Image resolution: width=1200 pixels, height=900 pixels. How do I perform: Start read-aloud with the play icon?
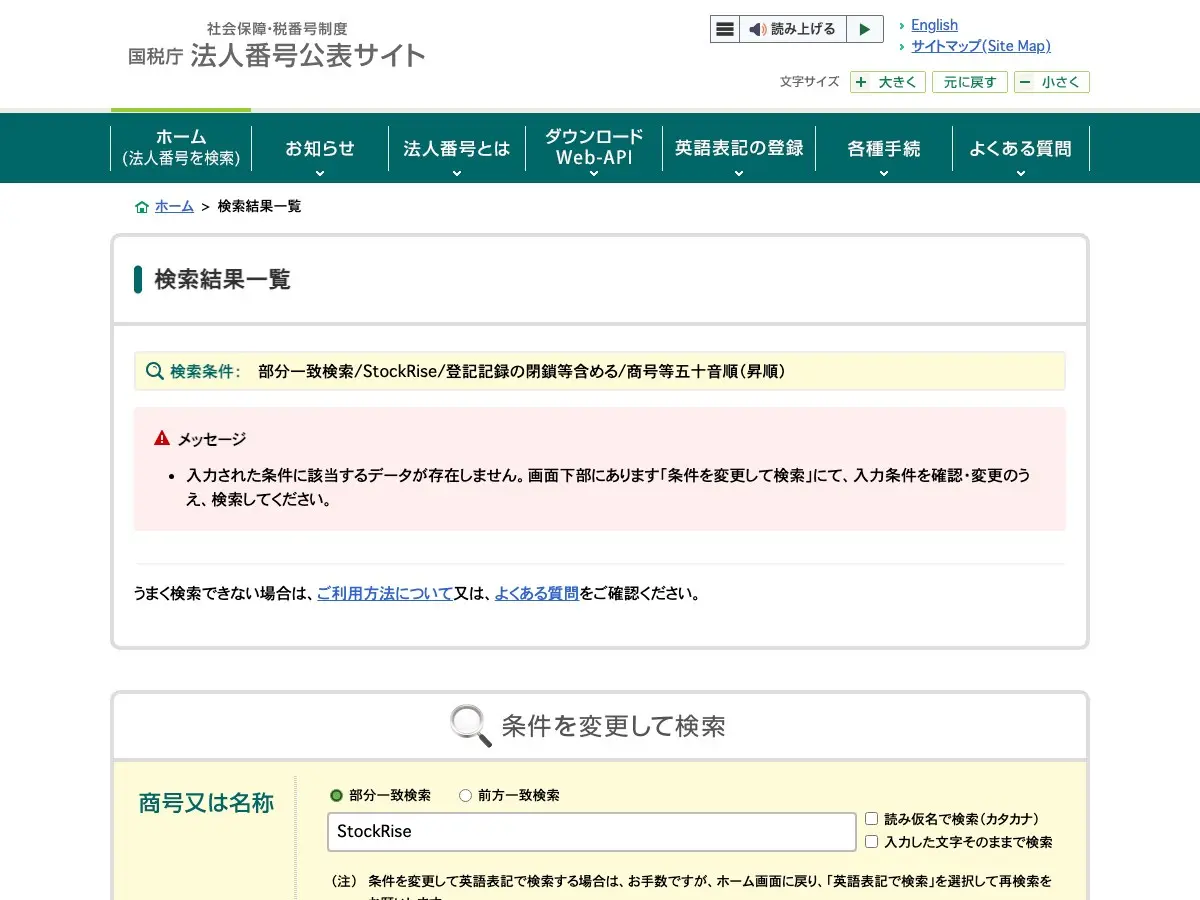[865, 29]
